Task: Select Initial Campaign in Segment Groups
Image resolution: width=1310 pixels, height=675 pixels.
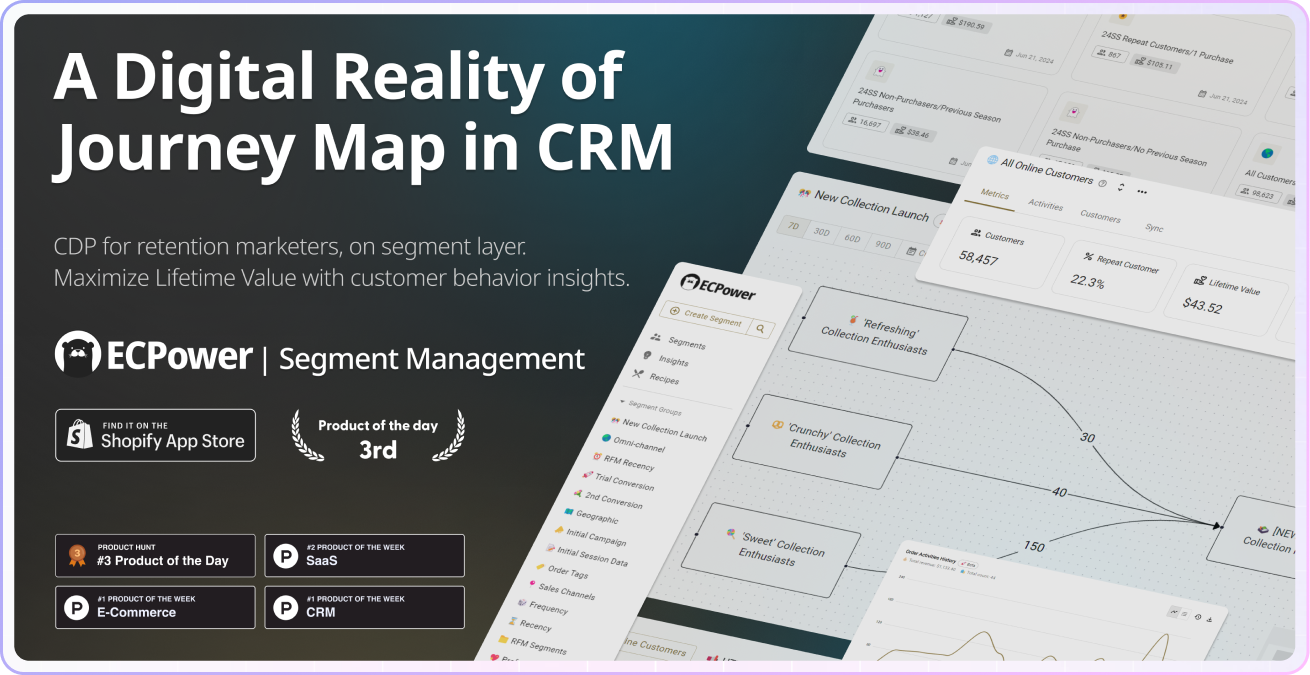Action: tap(596, 538)
